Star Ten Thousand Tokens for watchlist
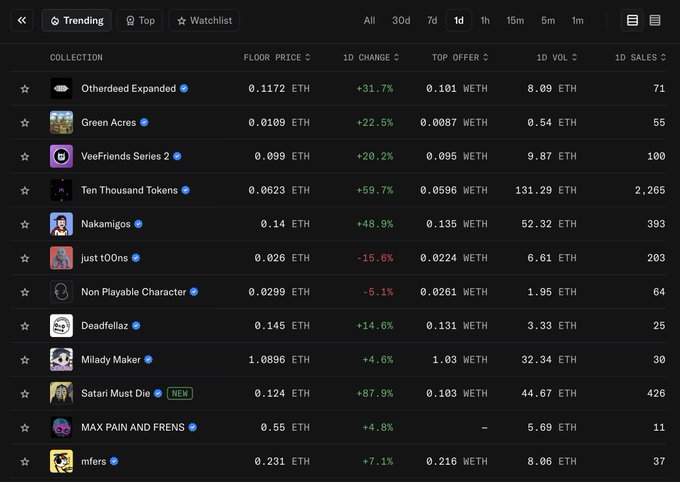The height and width of the screenshot is (482, 680). 25,190
